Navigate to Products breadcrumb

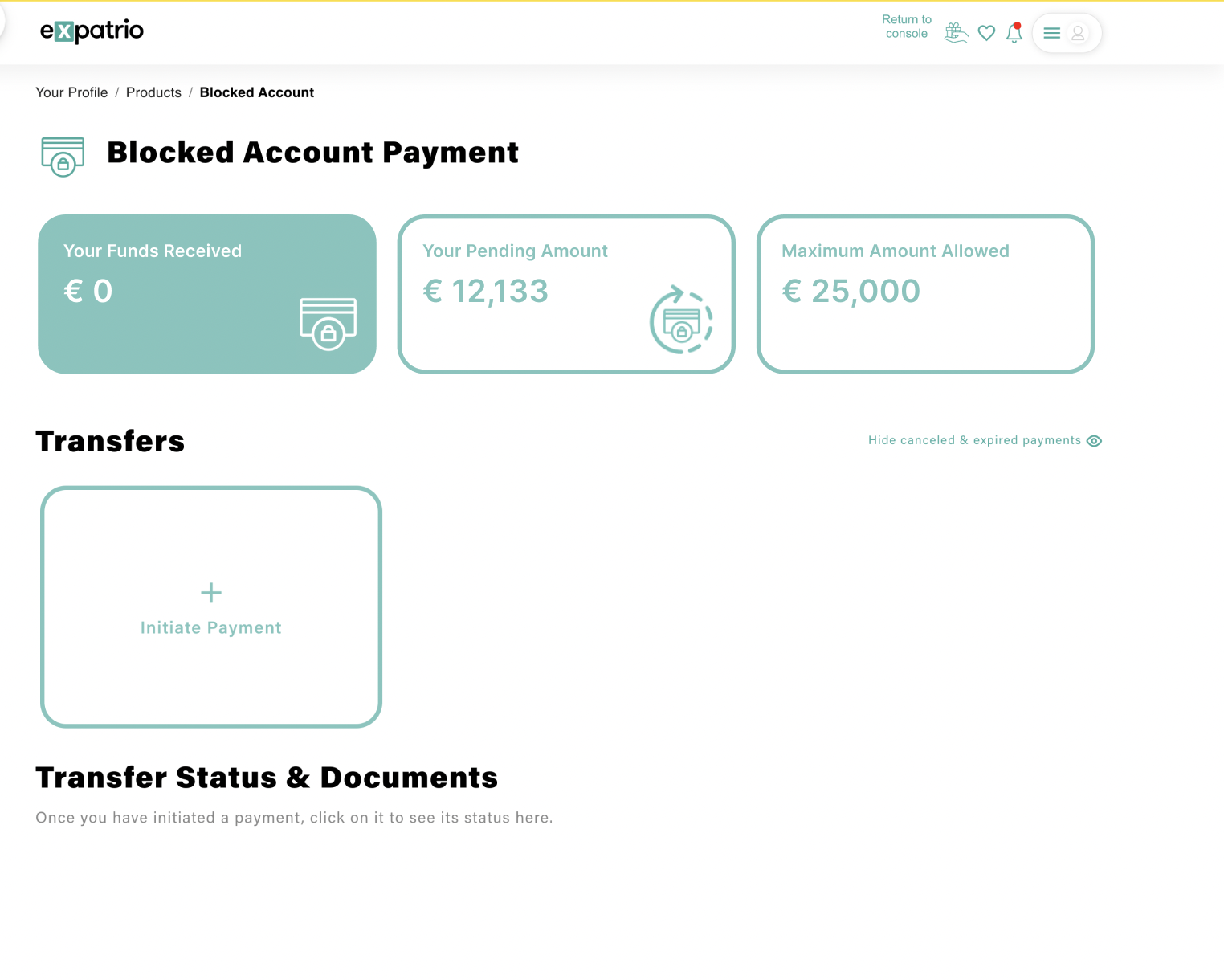(x=153, y=92)
